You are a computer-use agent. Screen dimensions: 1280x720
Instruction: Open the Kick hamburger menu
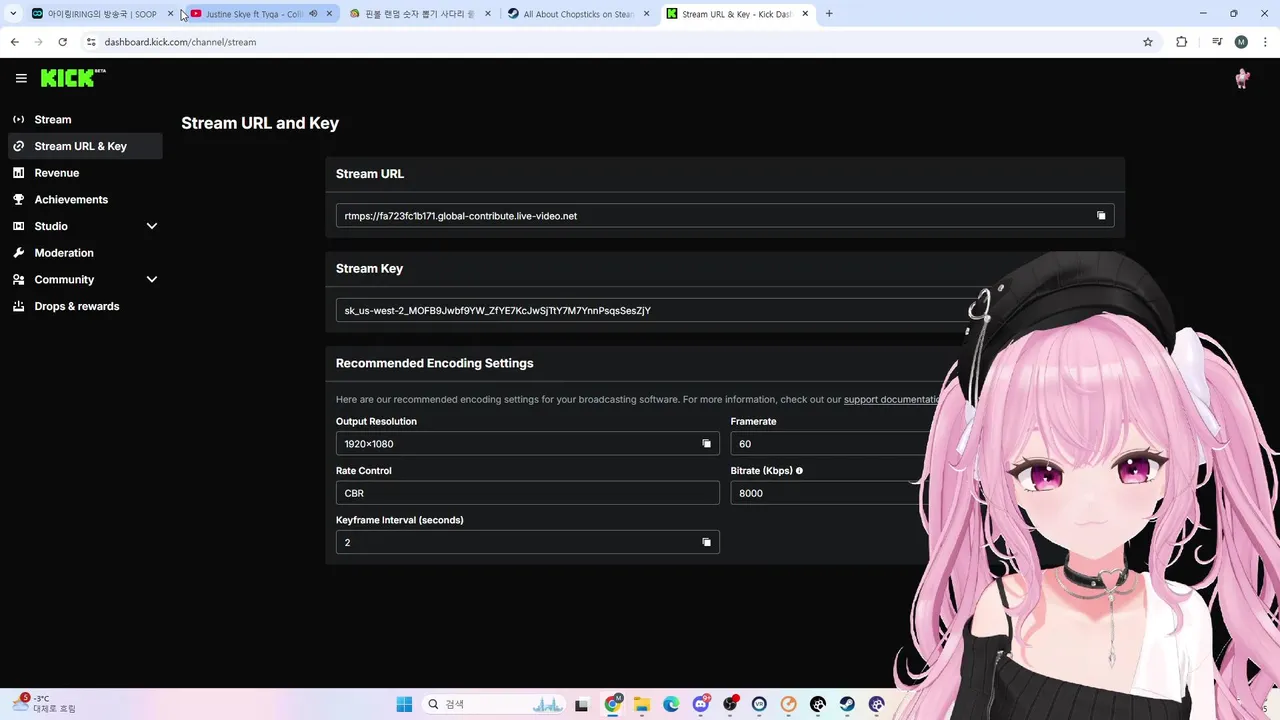(21, 78)
